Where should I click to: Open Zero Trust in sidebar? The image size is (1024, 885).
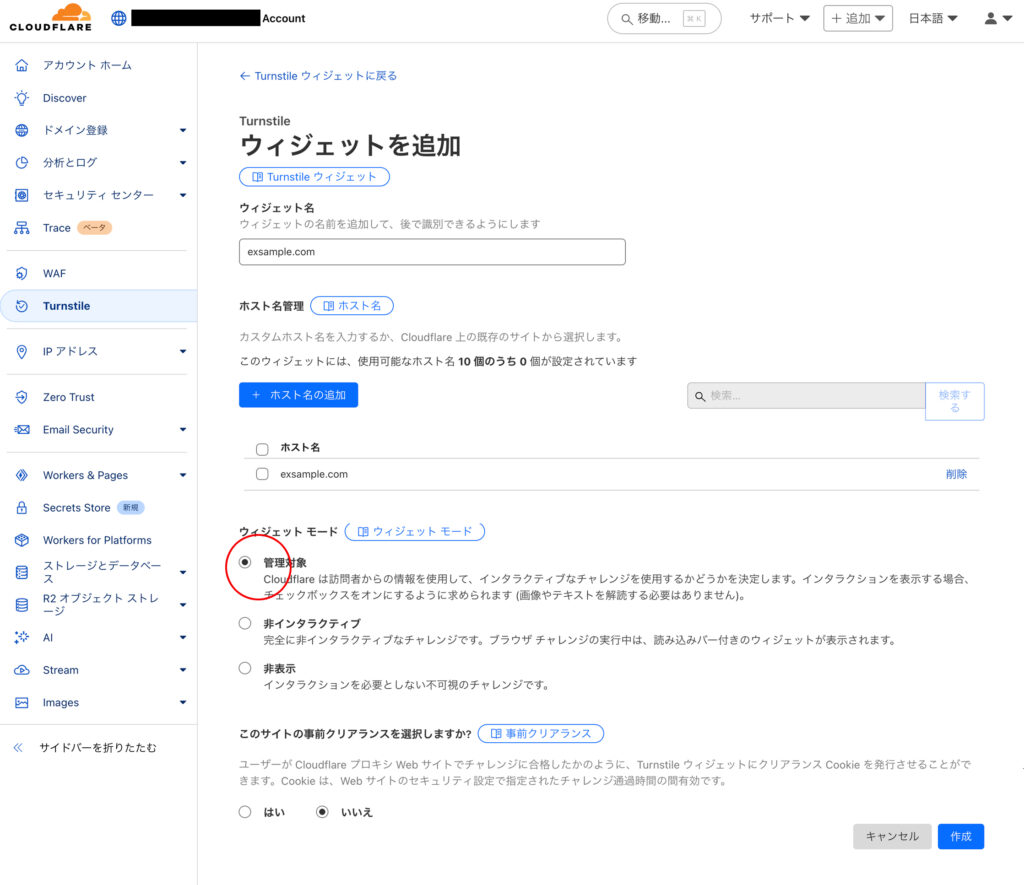69,397
